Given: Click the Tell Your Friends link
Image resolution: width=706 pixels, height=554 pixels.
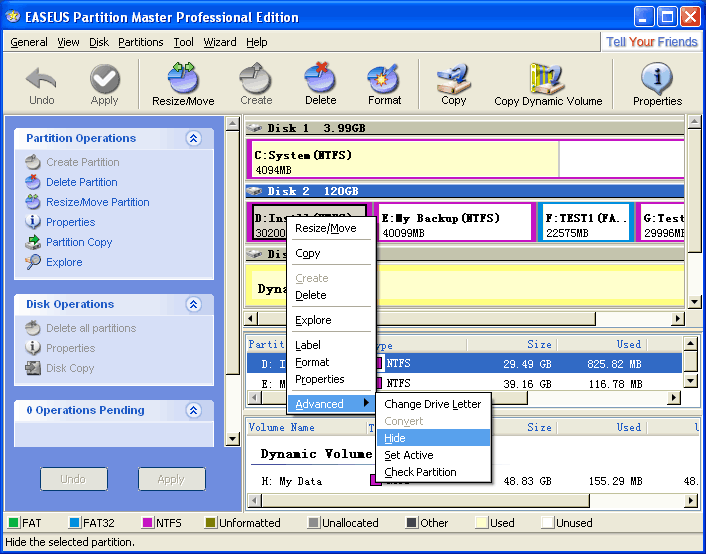Looking at the screenshot, I should point(652,42).
